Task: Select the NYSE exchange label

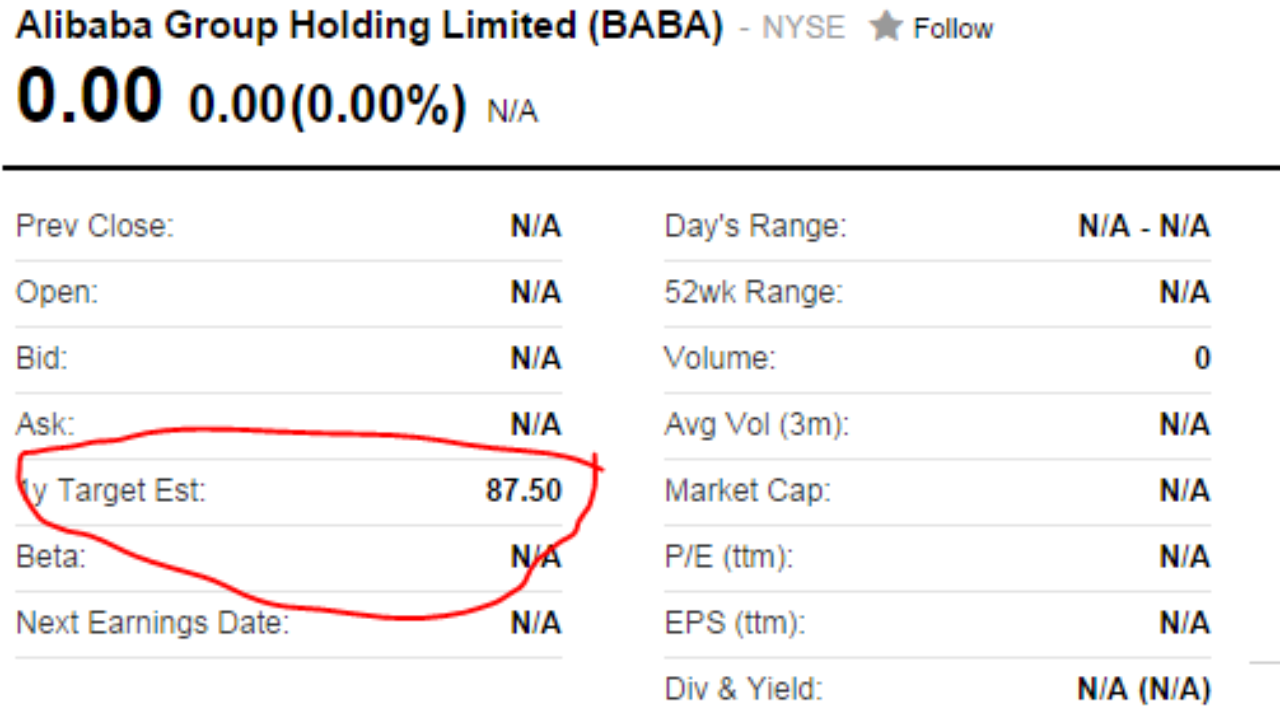Action: click(803, 29)
